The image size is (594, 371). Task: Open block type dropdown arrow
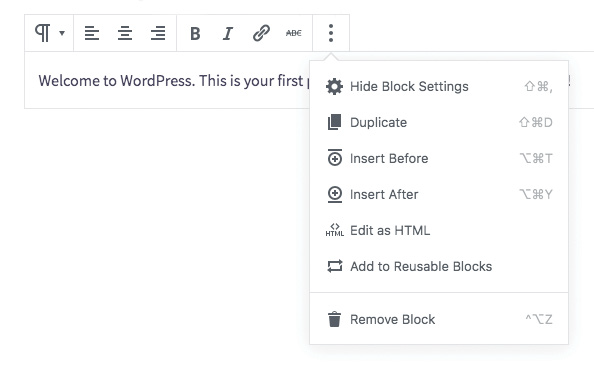point(62,33)
